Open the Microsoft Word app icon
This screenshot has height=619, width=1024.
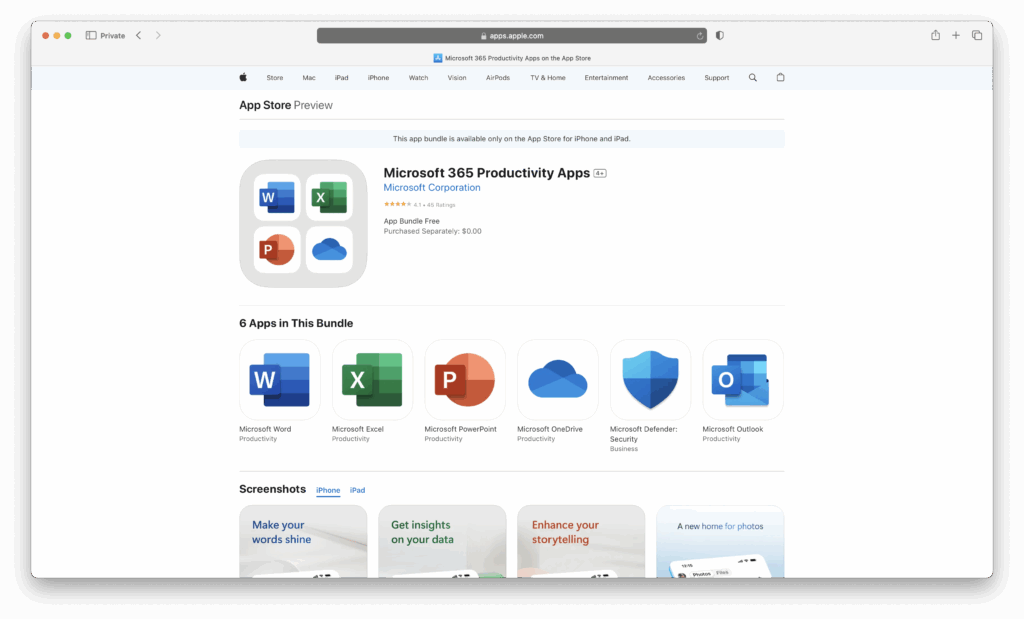click(x=279, y=380)
